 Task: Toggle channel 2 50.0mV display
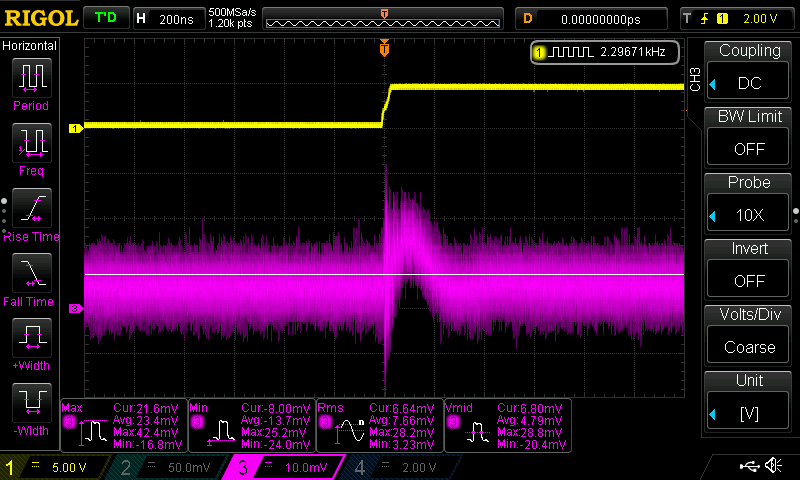click(169, 467)
